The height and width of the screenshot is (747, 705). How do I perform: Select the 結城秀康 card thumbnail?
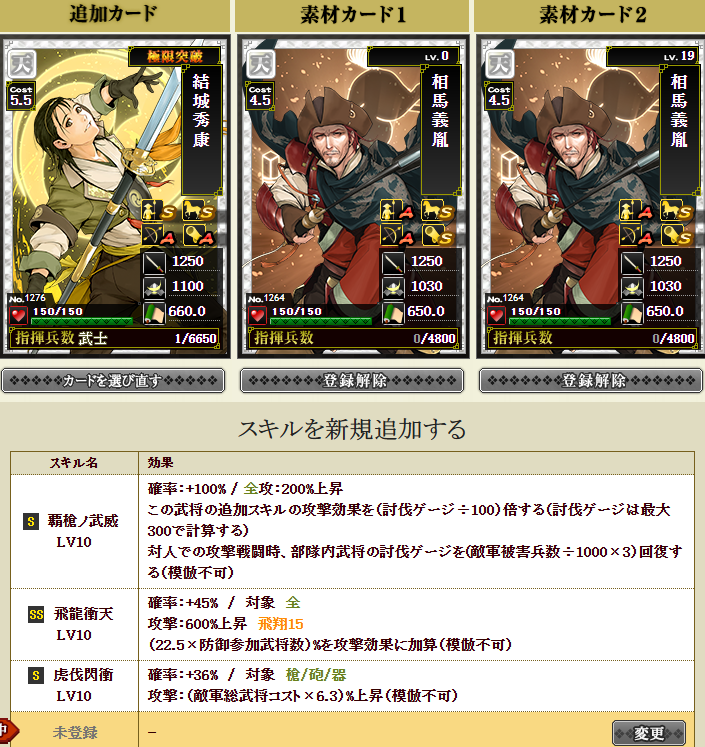click(115, 196)
